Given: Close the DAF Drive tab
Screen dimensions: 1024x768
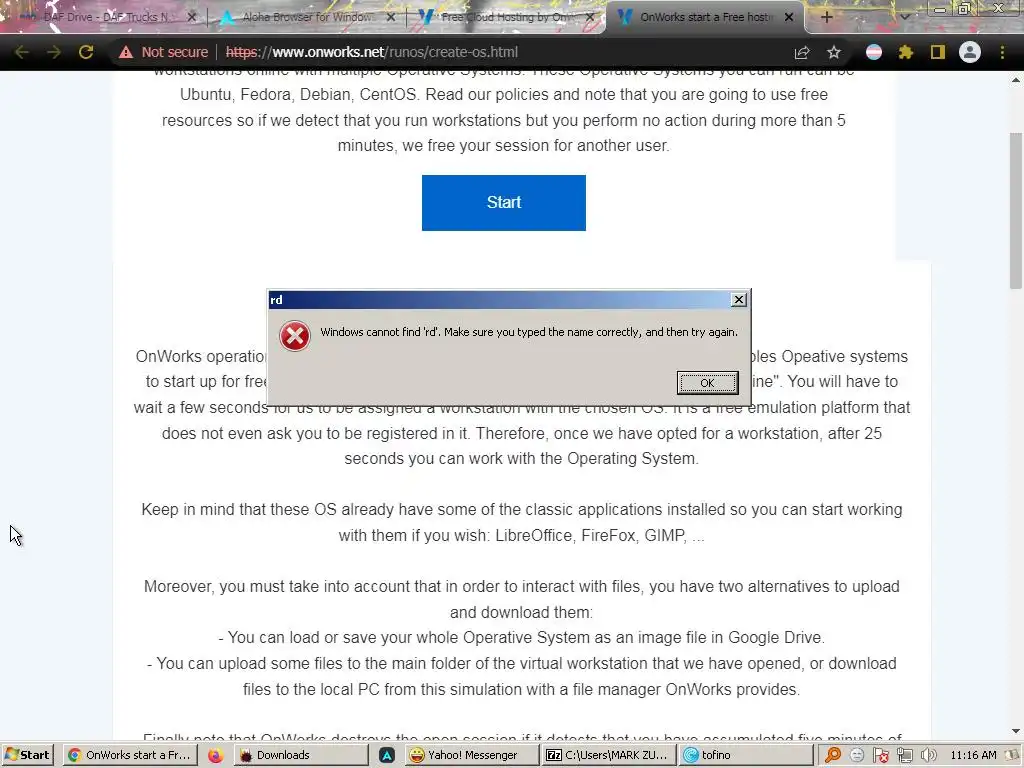Looking at the screenshot, I should 191,17.
